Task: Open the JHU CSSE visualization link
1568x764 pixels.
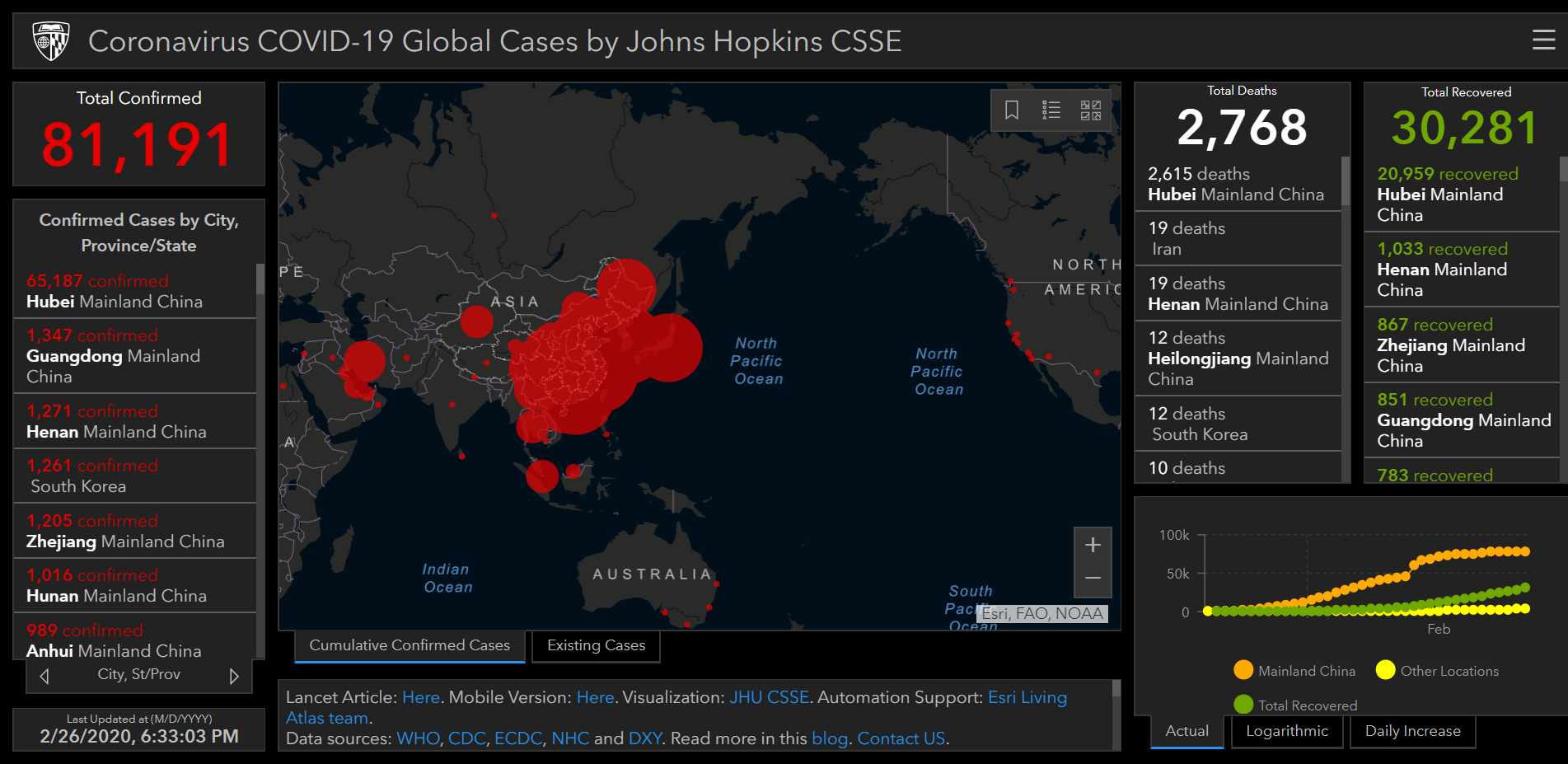Action: 769,697
